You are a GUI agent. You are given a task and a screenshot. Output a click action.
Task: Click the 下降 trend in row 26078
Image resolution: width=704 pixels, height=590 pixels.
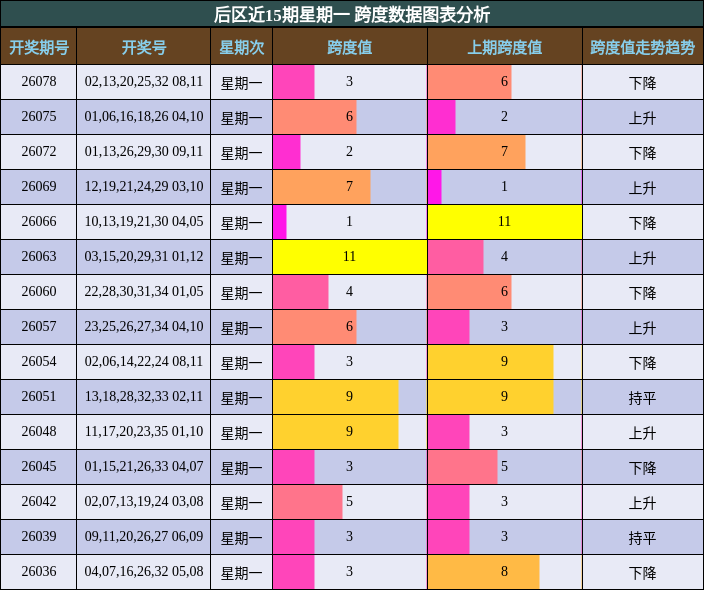[642, 83]
